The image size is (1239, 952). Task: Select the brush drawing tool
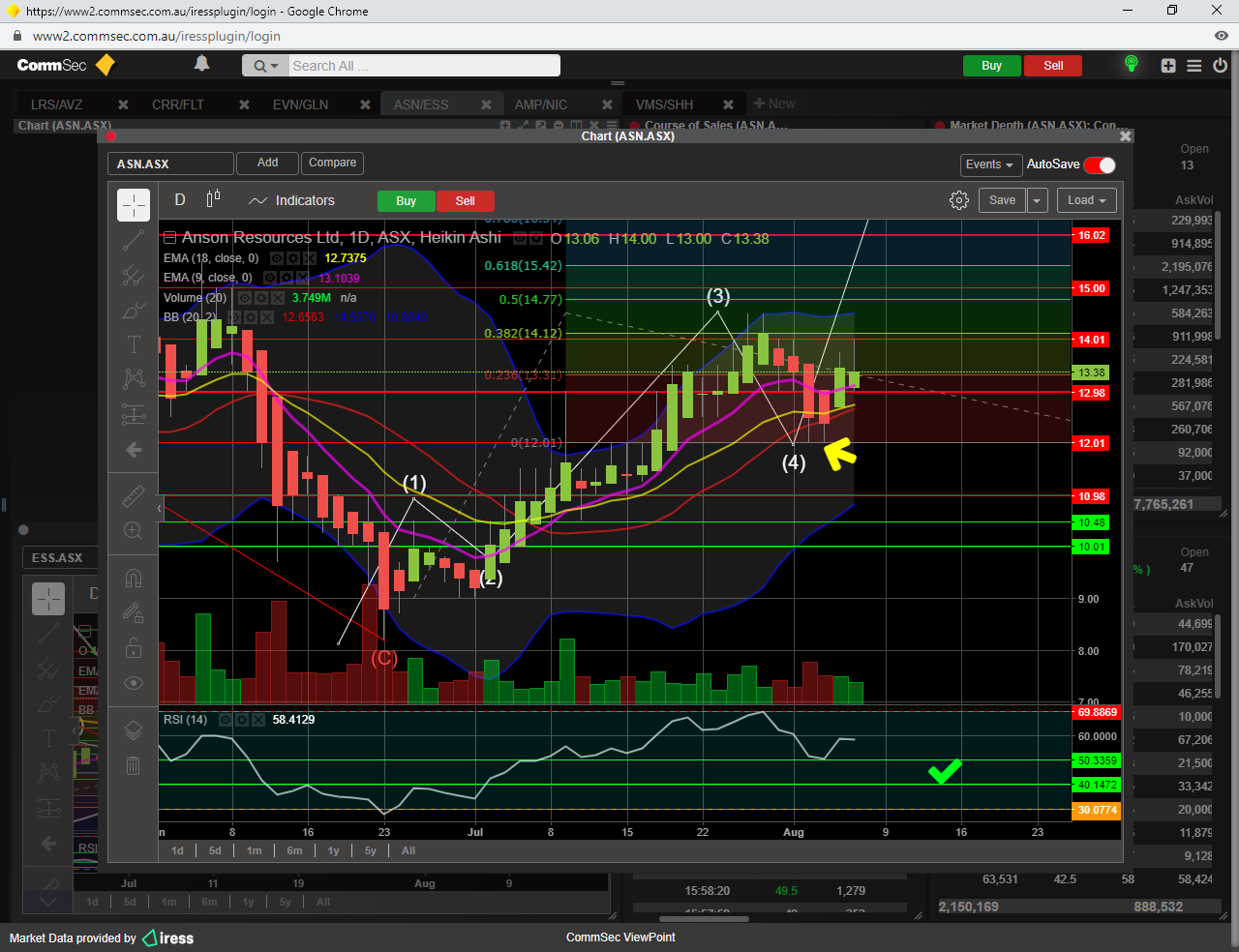pyautogui.click(x=134, y=311)
